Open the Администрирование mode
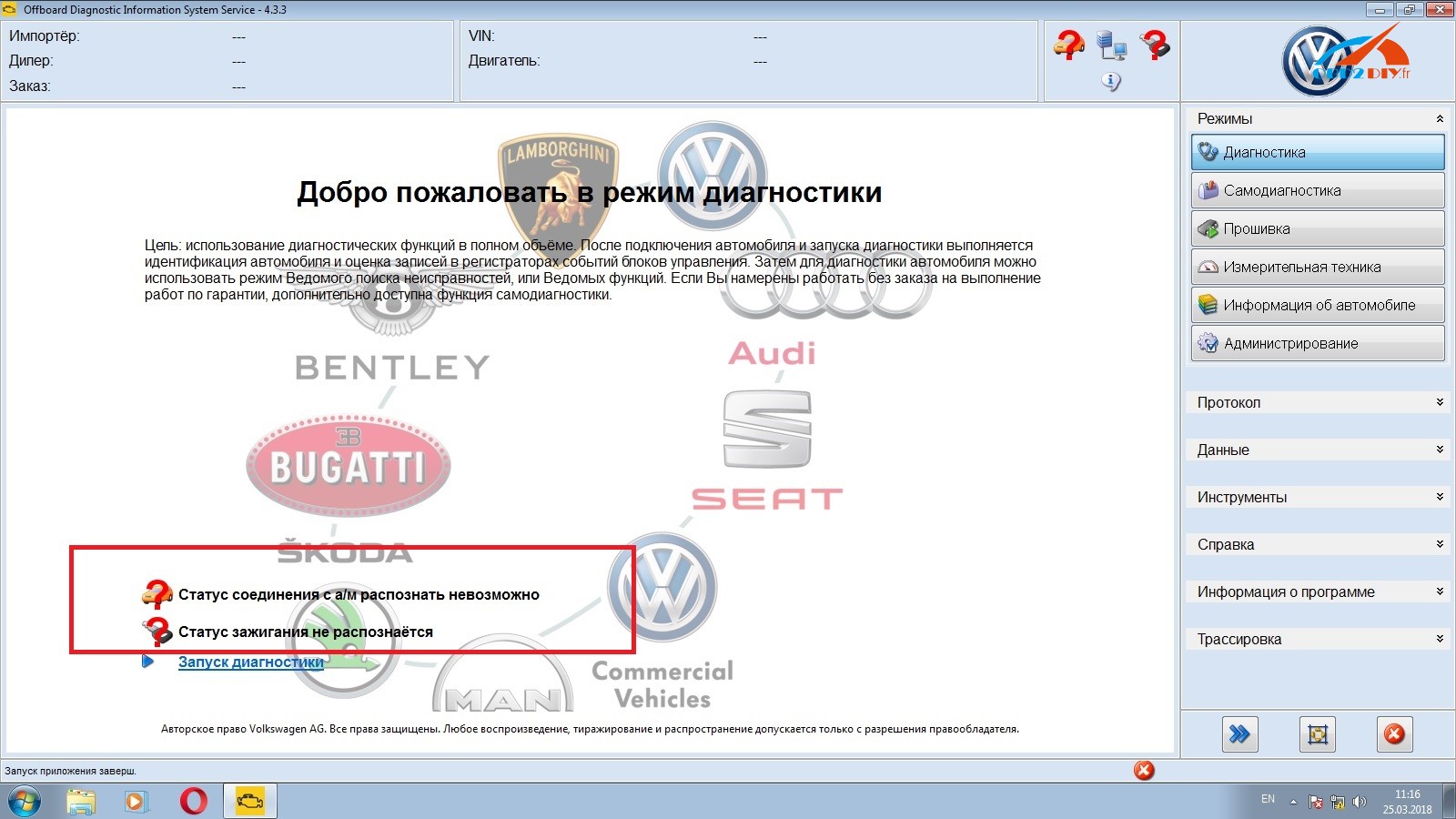This screenshot has width=1456, height=819. (x=1317, y=343)
